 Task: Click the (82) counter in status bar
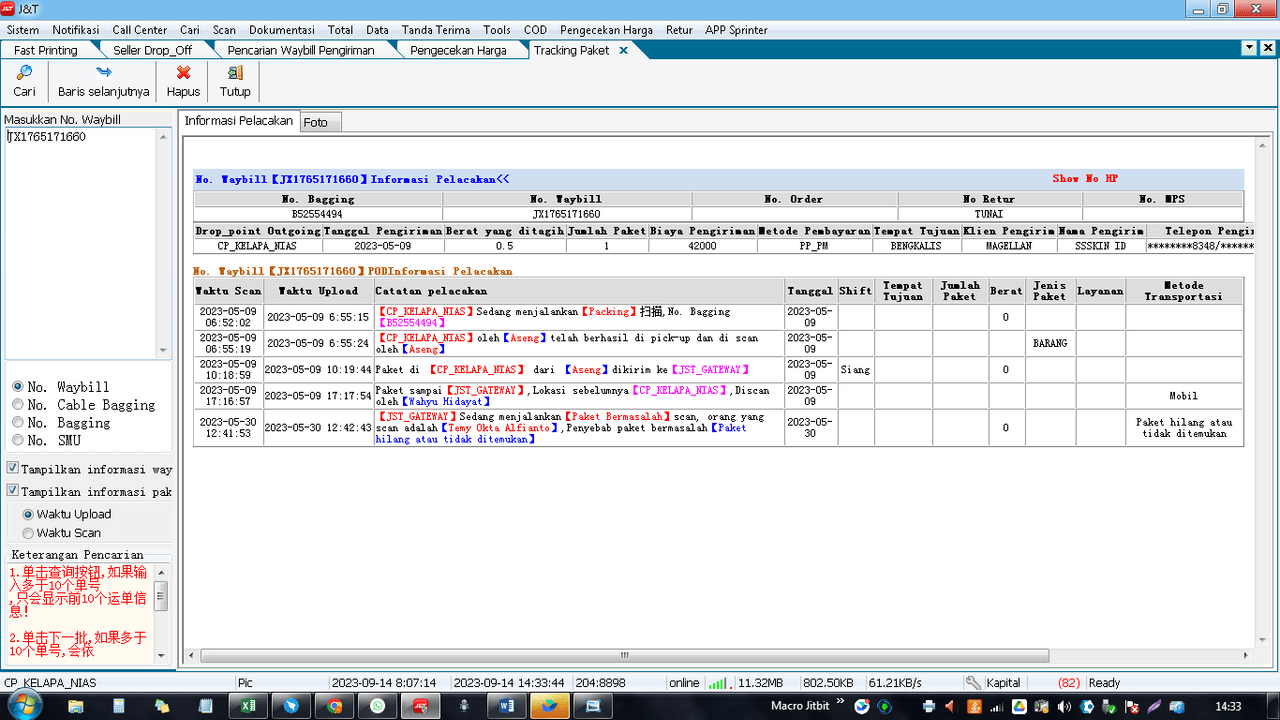click(x=1068, y=683)
